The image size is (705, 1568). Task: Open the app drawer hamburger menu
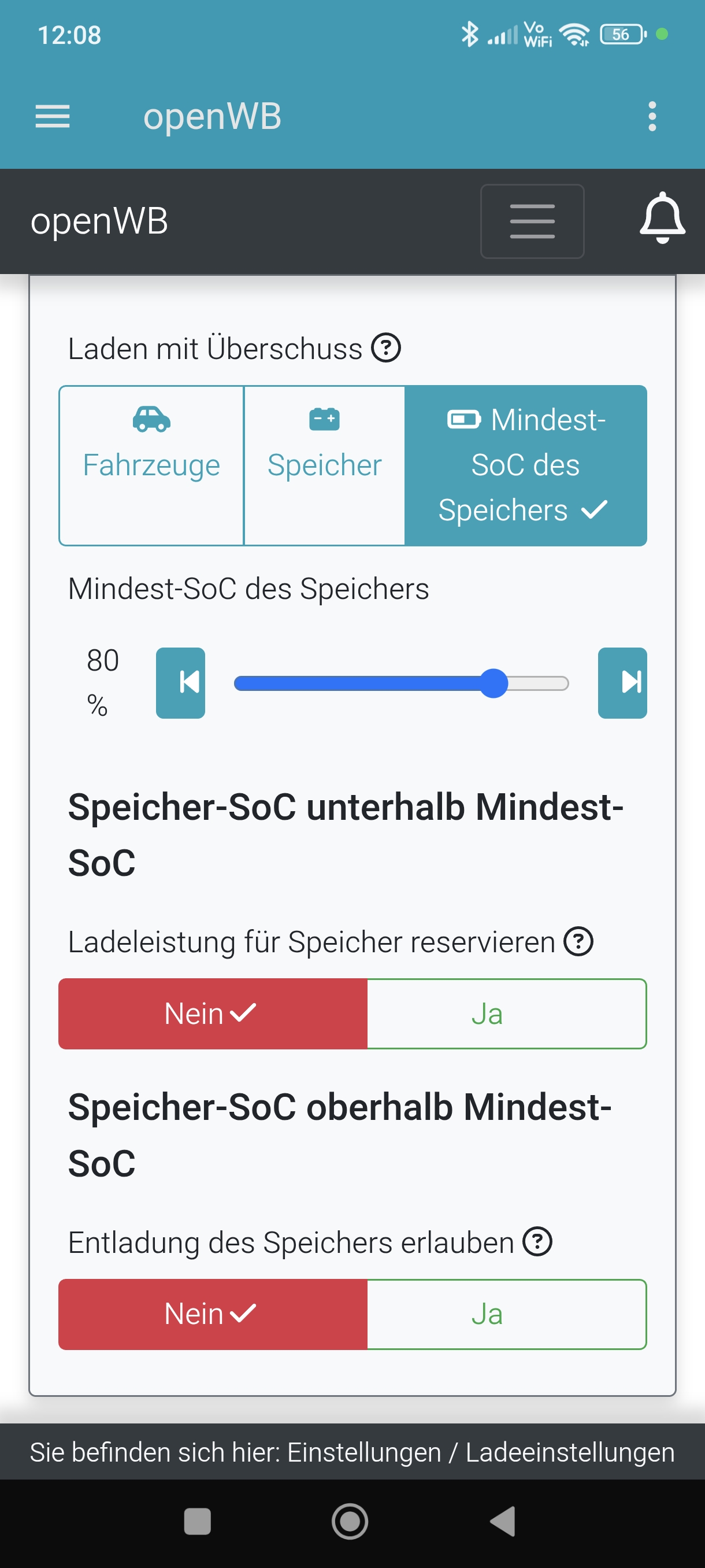point(53,116)
